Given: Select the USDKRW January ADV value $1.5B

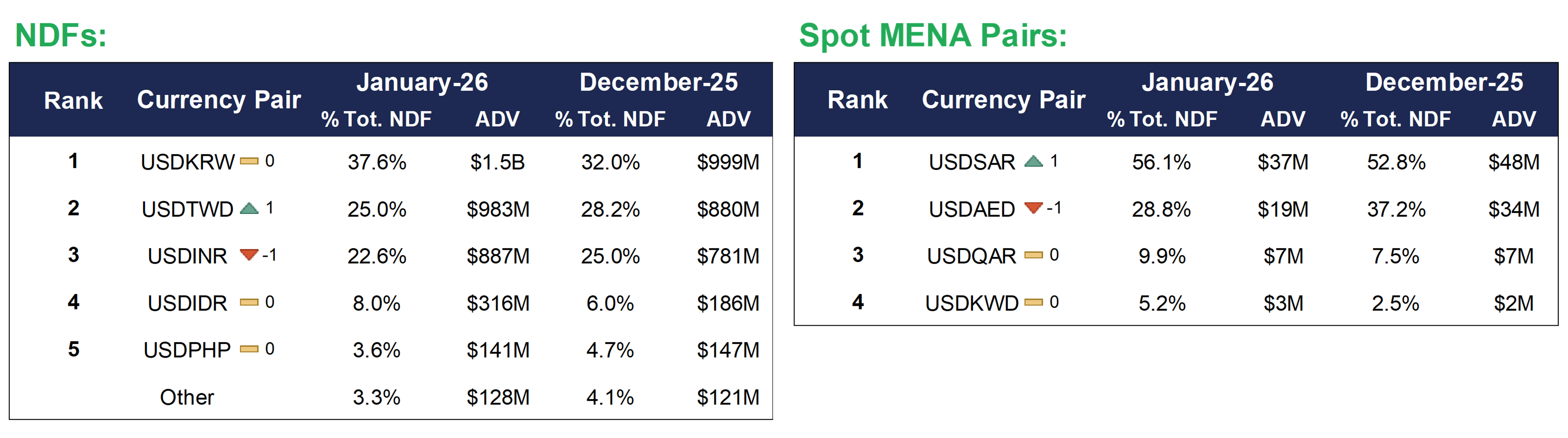Looking at the screenshot, I should click(x=497, y=162).
